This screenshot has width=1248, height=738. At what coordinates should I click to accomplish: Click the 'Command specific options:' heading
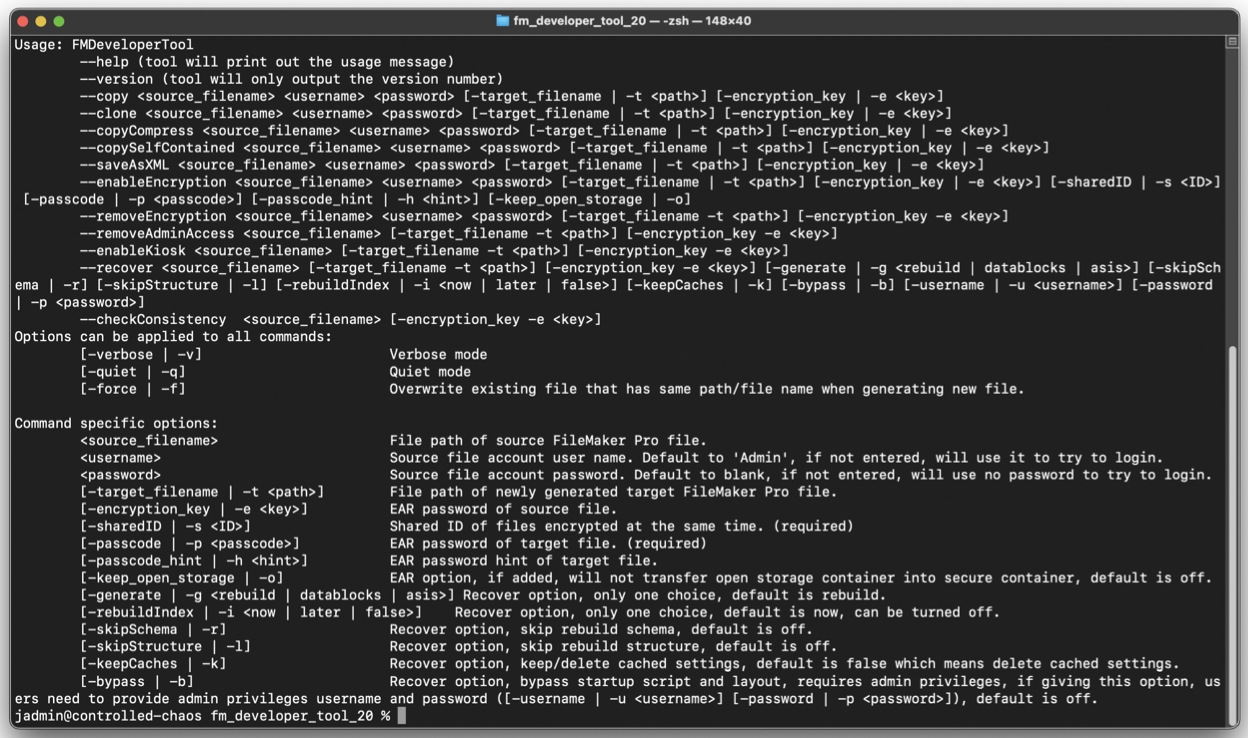pos(116,423)
